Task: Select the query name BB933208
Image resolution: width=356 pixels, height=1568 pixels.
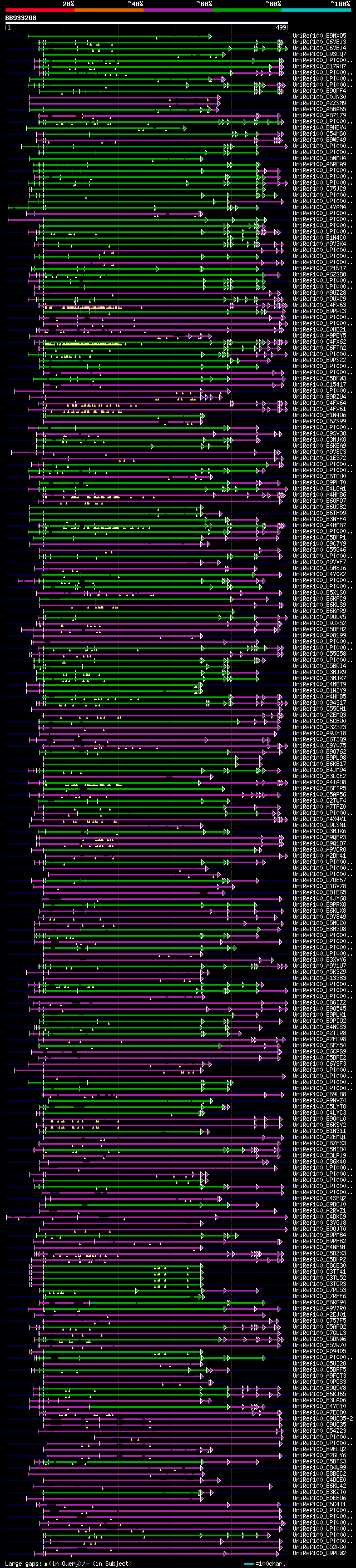Action: click(x=21, y=18)
